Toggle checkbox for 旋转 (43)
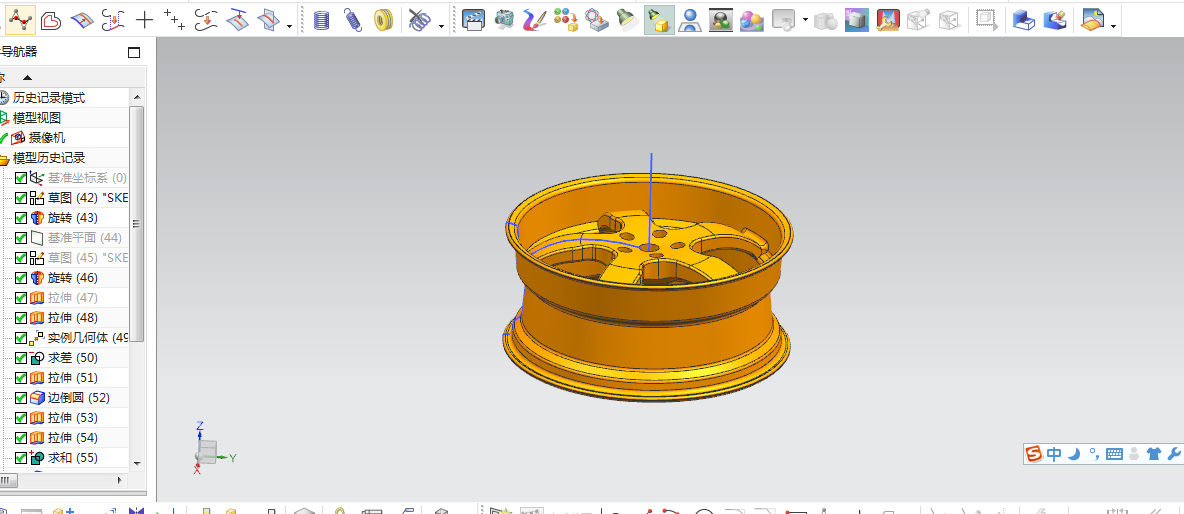This screenshot has width=1184, height=514. (21, 218)
